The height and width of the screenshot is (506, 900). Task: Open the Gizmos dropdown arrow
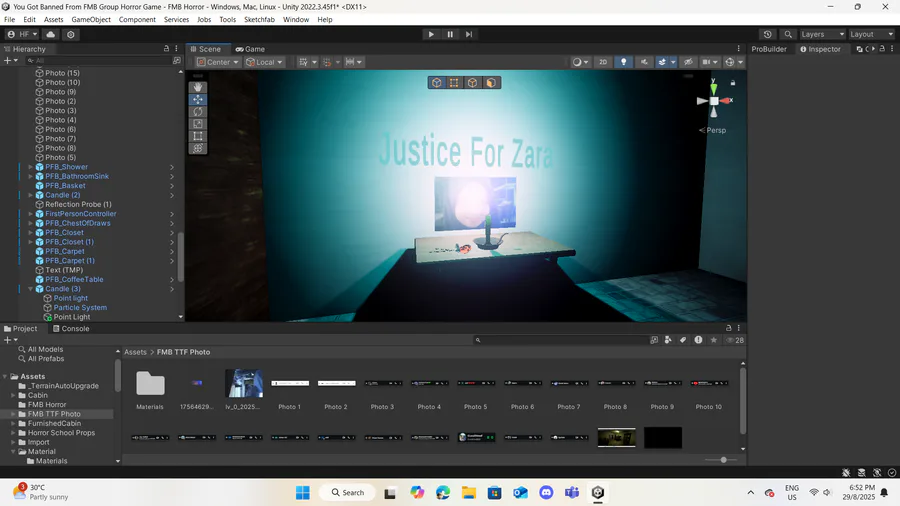(x=740, y=62)
